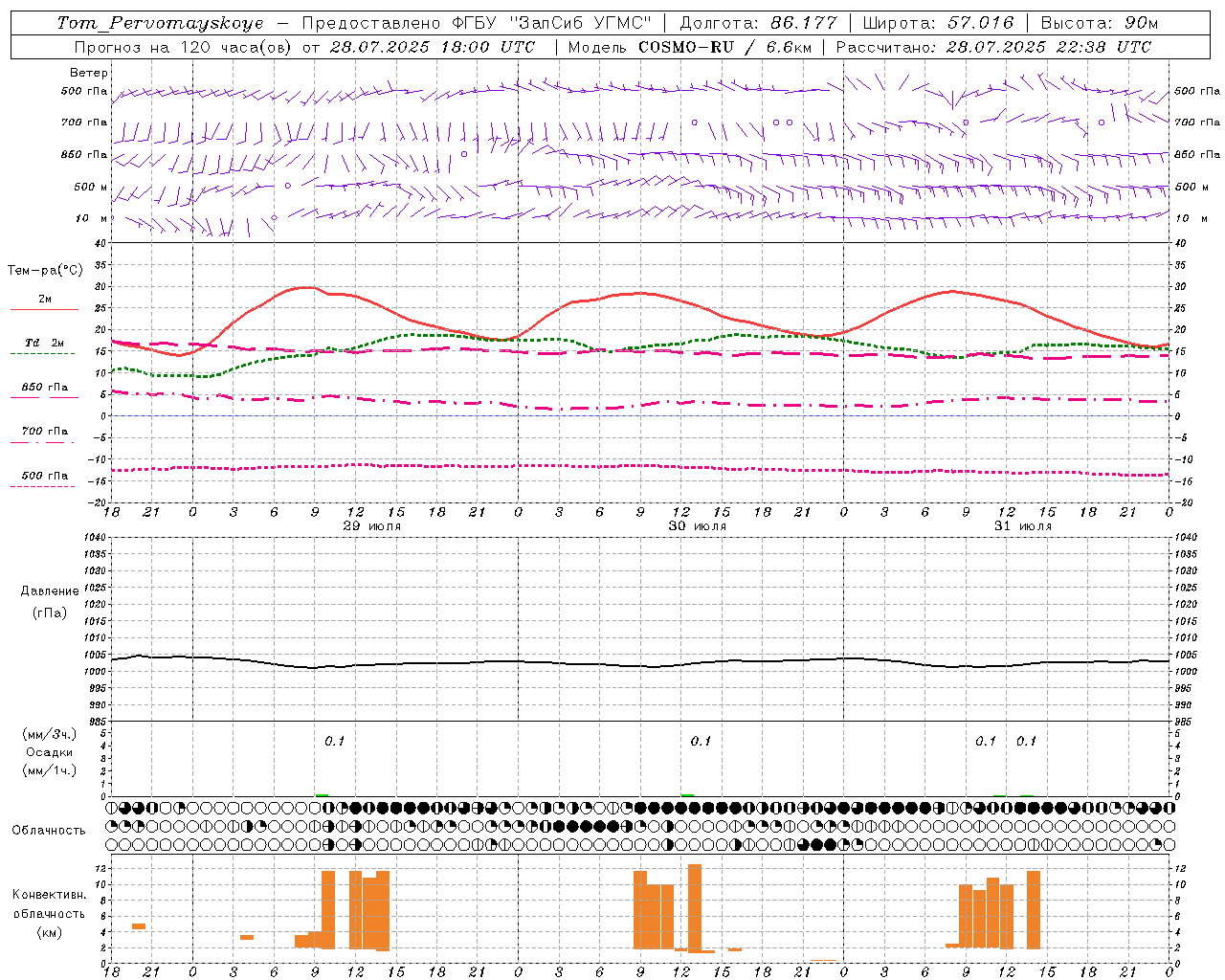Click the Давление panel label
Screen dimensions: 1225x980
coord(50,591)
